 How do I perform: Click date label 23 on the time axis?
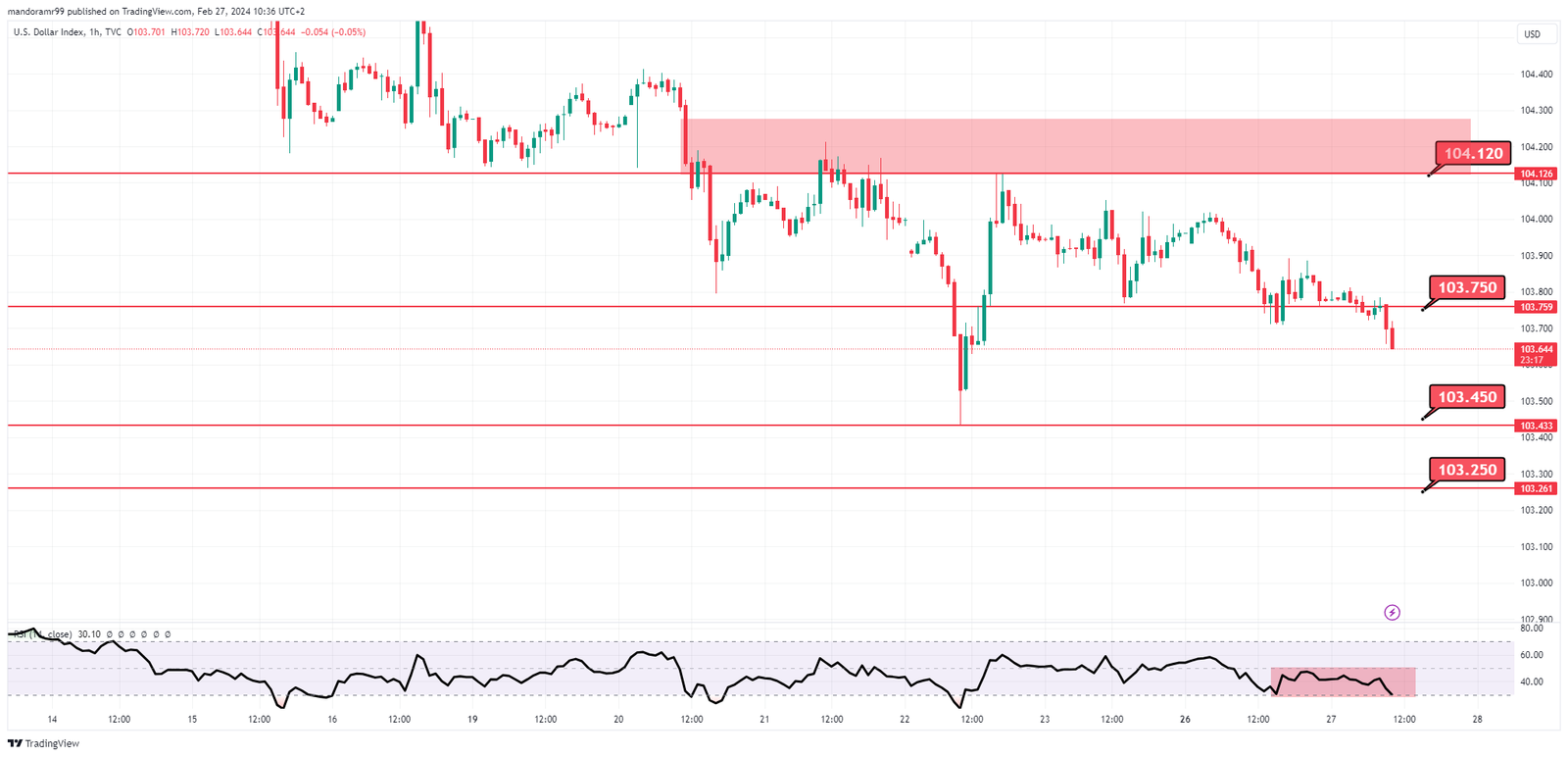(1045, 720)
